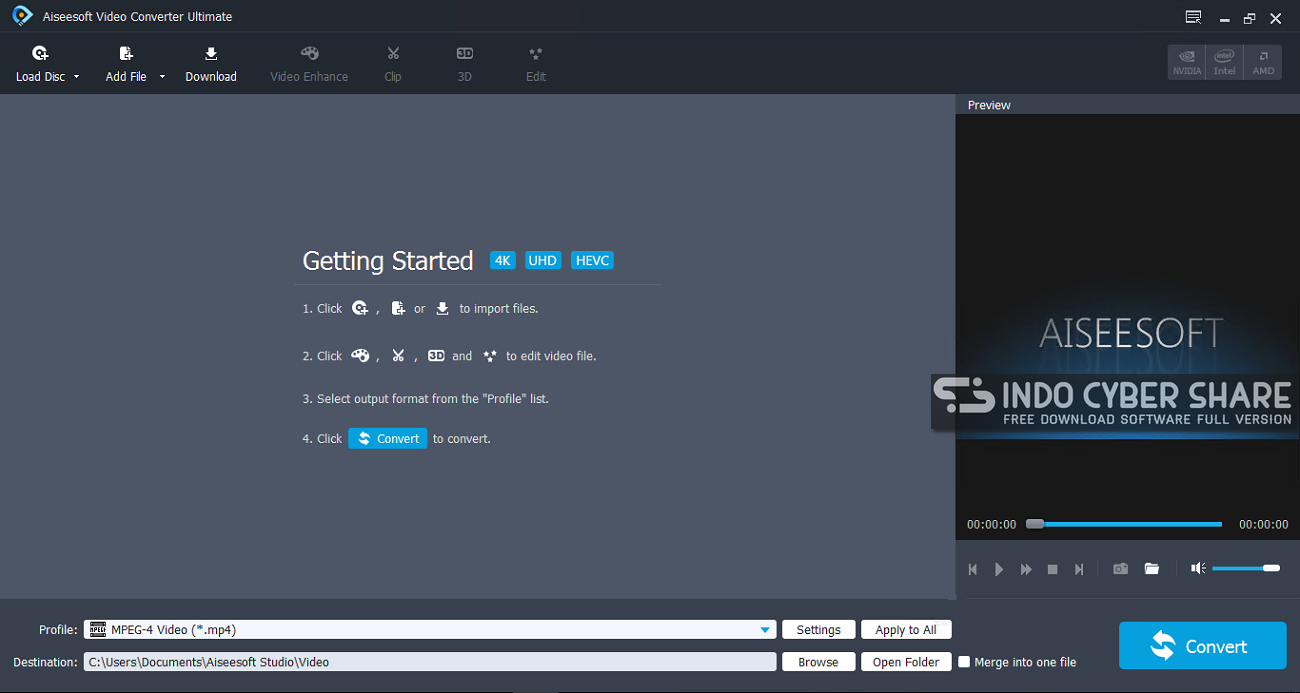
Task: Browse for destination folder
Action: tap(819, 662)
